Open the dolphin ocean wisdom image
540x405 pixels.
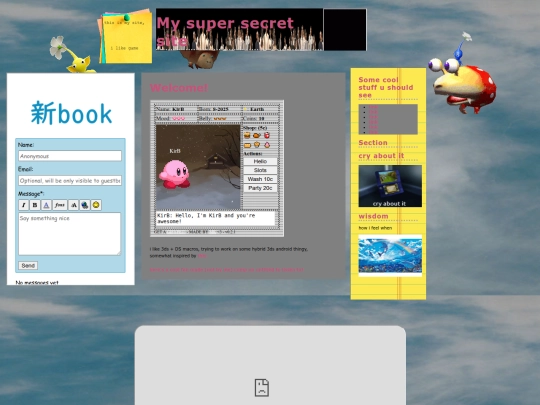pyautogui.click(x=390, y=256)
